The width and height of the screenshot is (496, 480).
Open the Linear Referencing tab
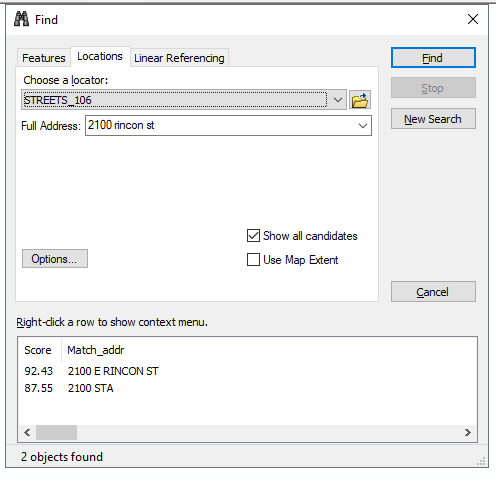point(179,58)
